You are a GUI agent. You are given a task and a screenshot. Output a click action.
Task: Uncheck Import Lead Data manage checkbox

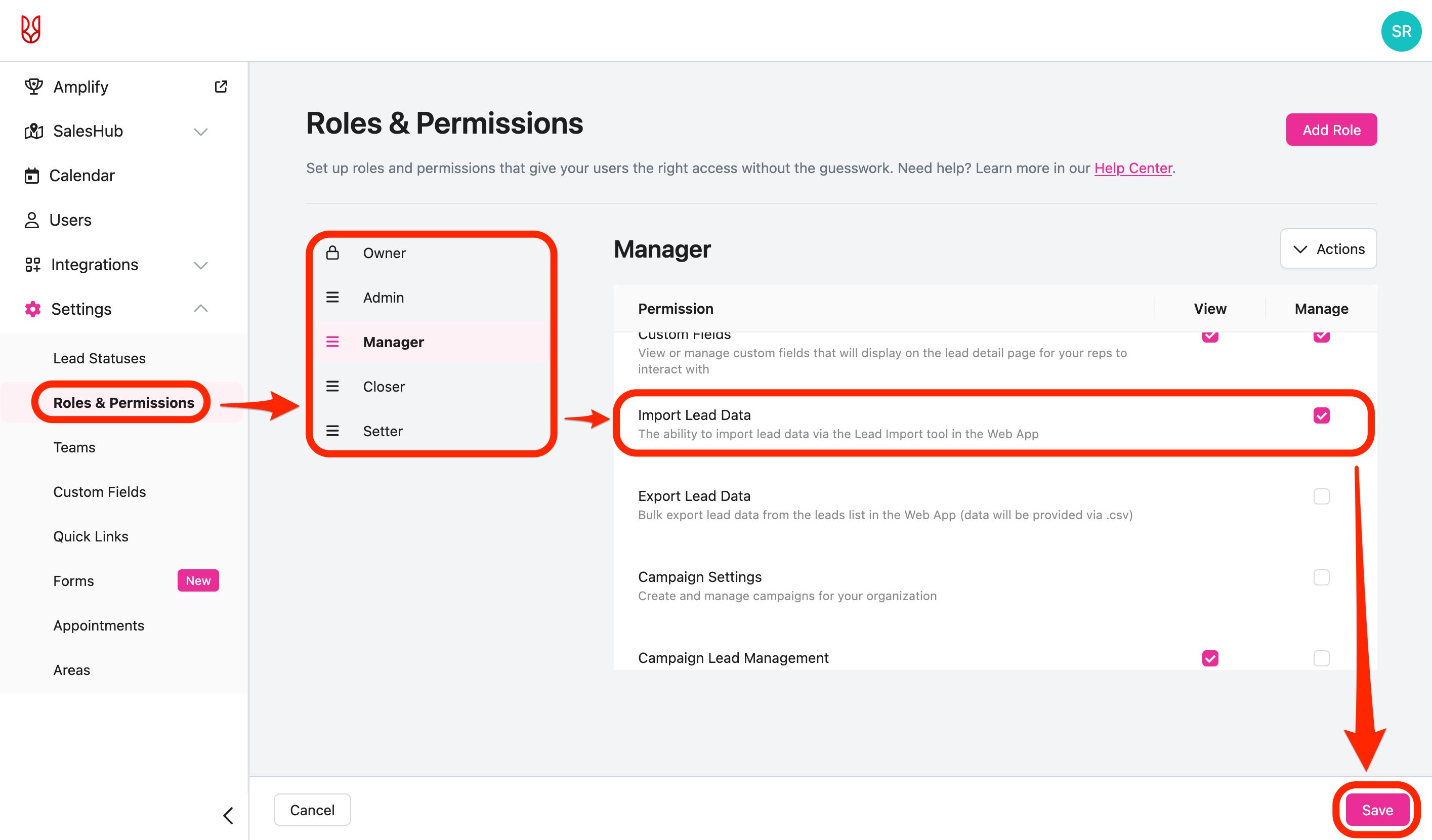1321,415
